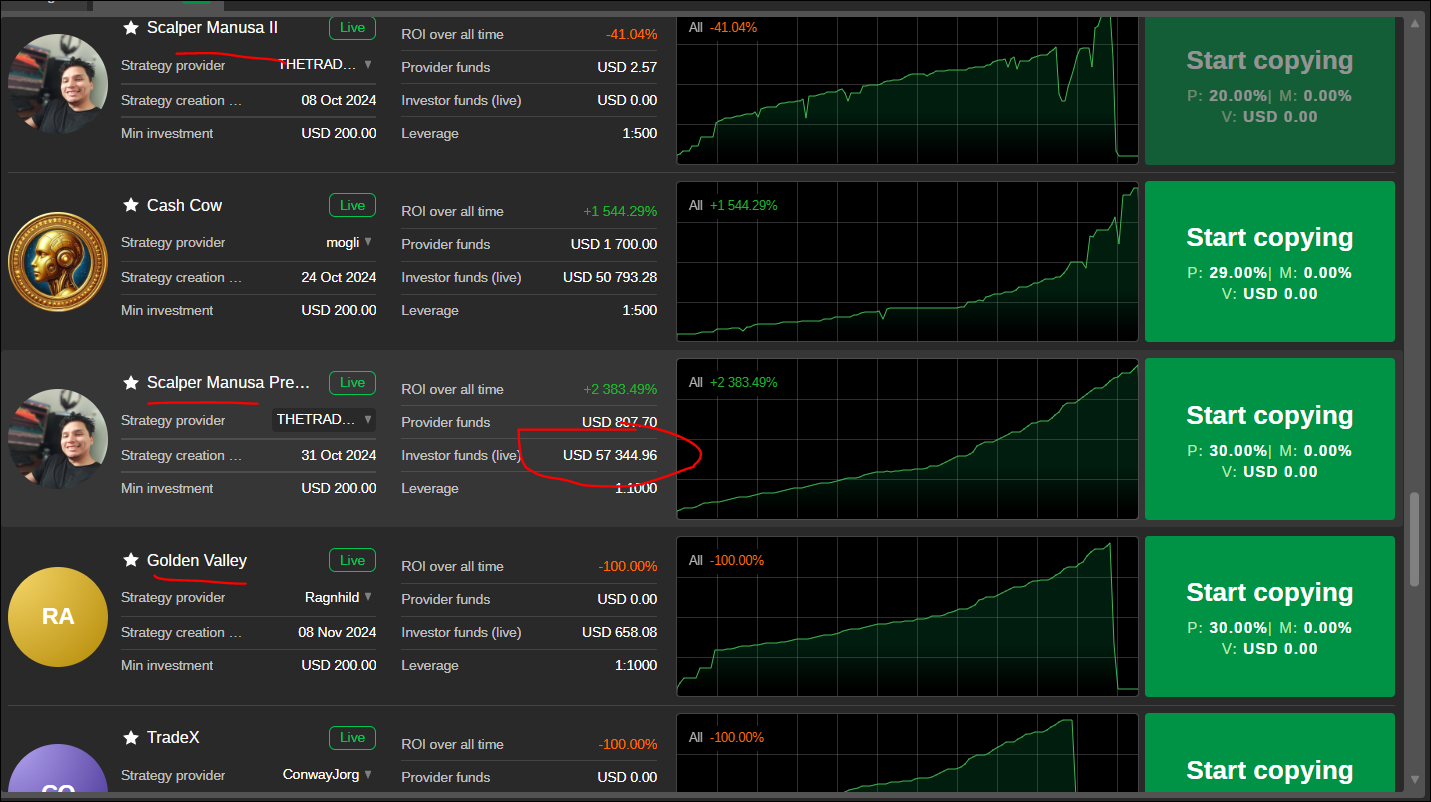Image resolution: width=1431 pixels, height=802 pixels.
Task: Open Scalper Manusa II strategy name
Action: tap(212, 28)
